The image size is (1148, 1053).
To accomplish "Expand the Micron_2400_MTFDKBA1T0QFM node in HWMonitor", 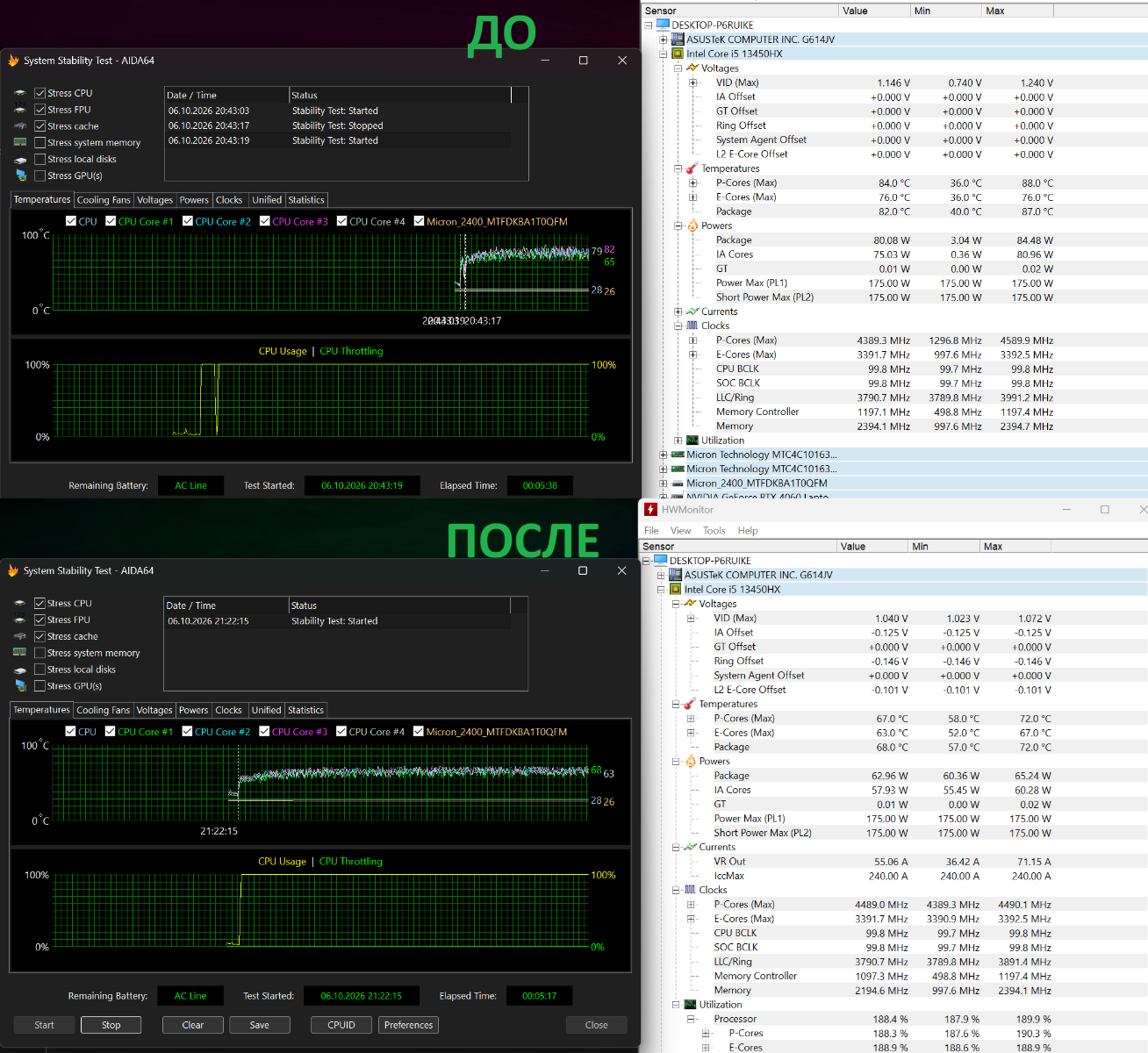I will [x=664, y=484].
